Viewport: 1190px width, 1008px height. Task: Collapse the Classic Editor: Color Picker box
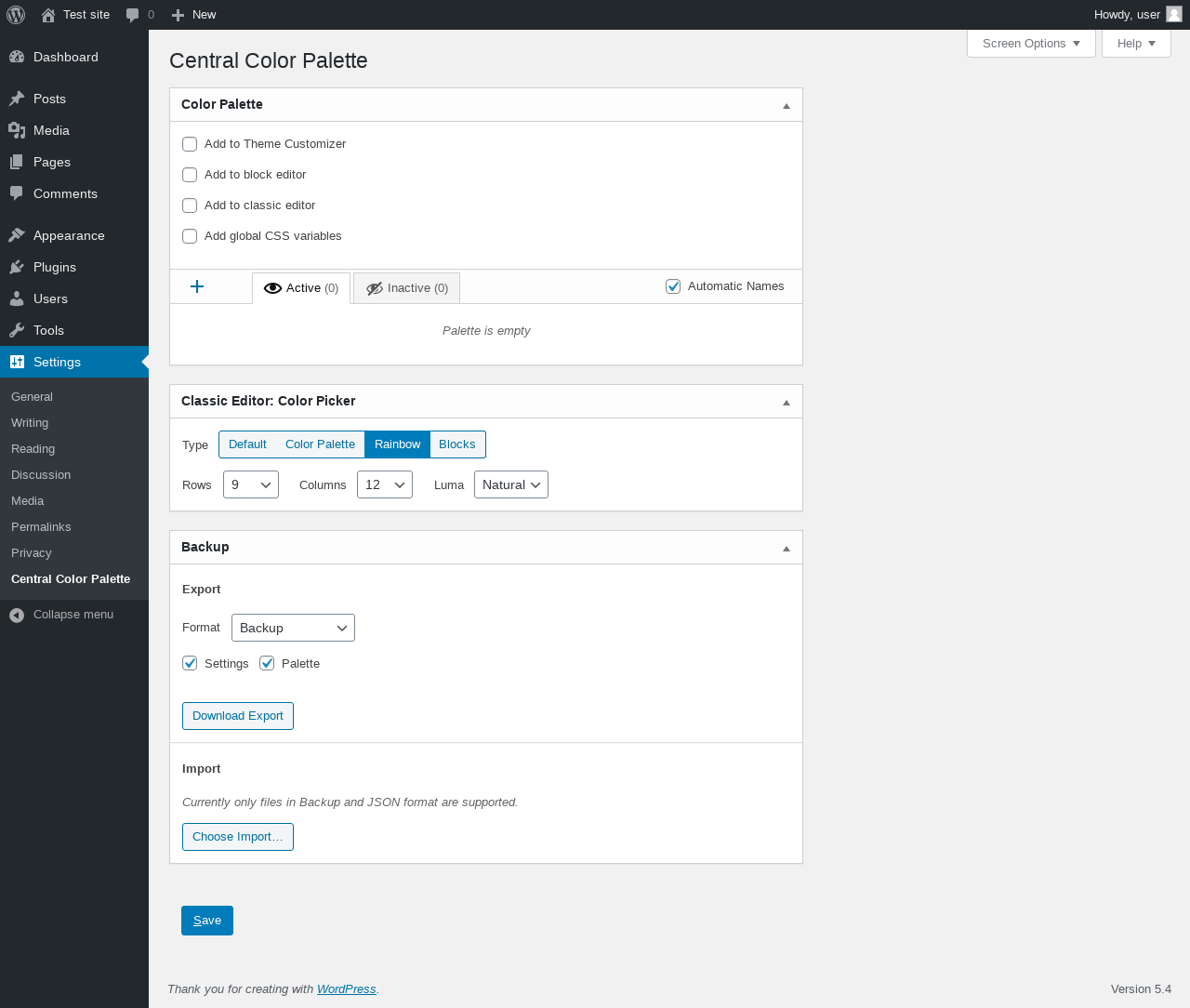tap(787, 402)
